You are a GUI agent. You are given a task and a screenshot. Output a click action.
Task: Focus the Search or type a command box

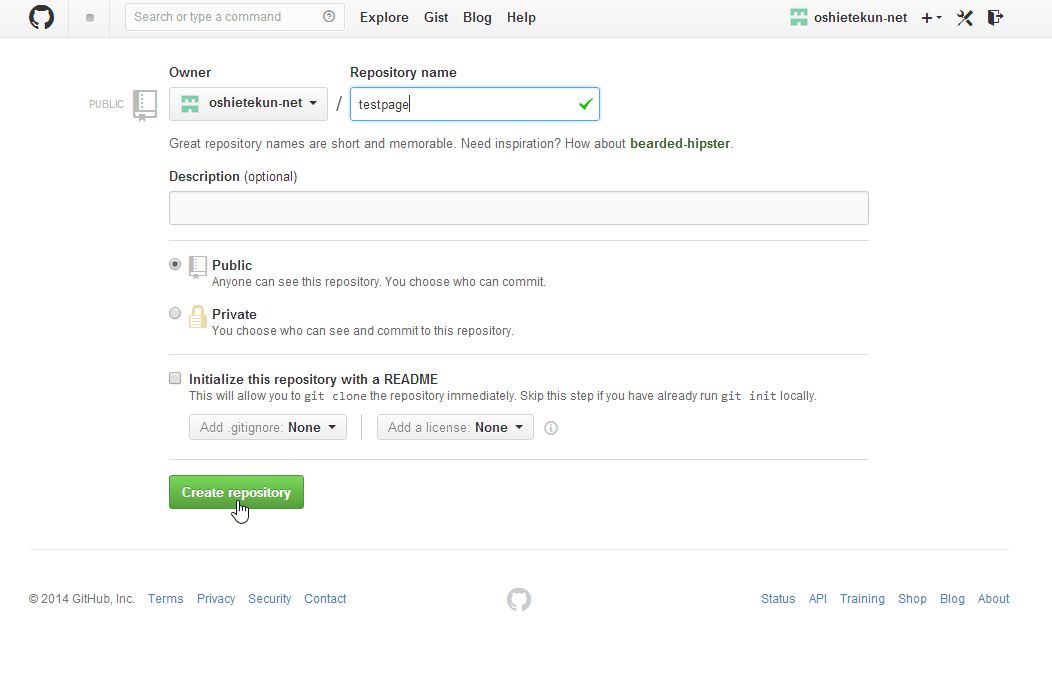pos(235,17)
